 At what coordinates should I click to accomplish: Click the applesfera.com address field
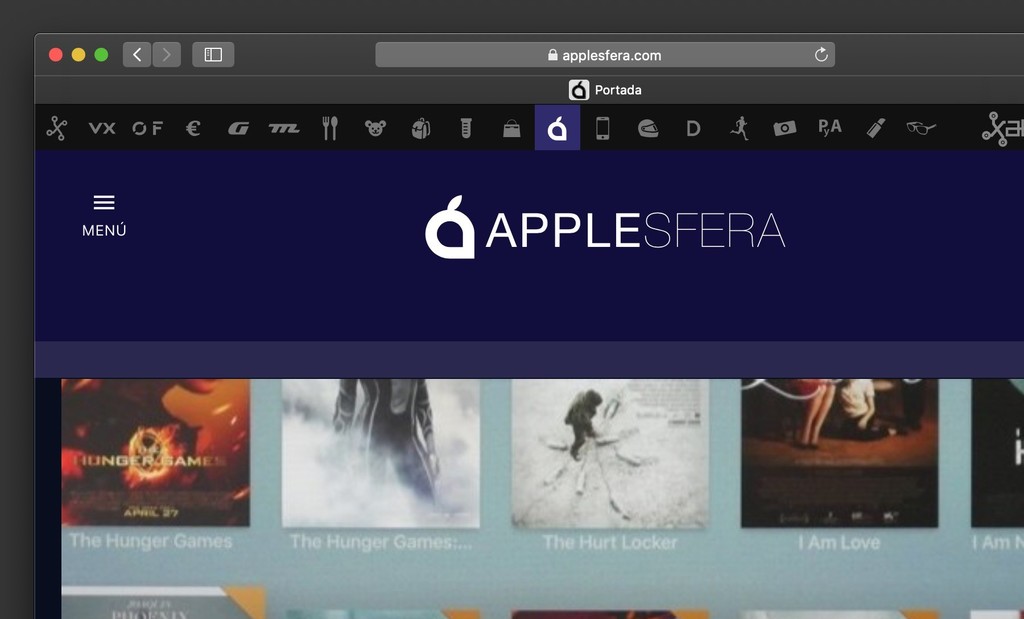(605, 55)
